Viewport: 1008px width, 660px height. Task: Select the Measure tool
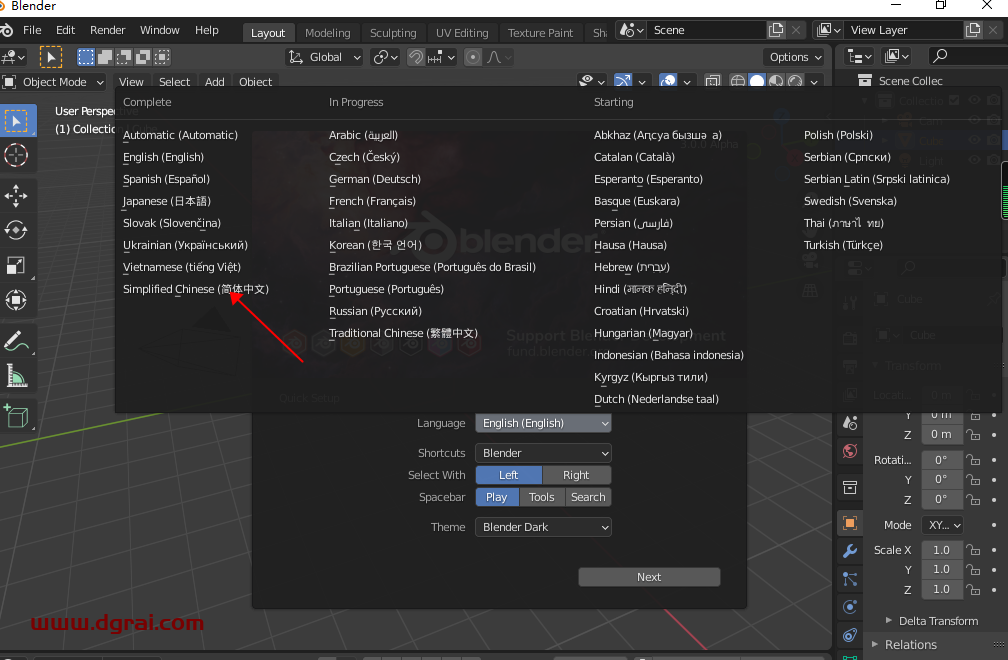(16, 376)
